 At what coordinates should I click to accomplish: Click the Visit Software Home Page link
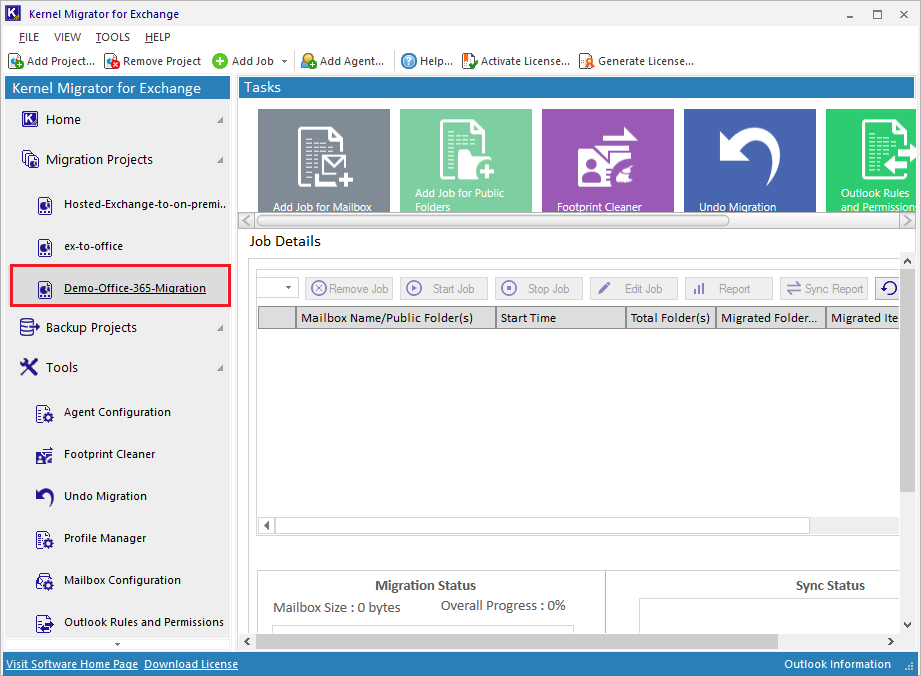(x=72, y=664)
